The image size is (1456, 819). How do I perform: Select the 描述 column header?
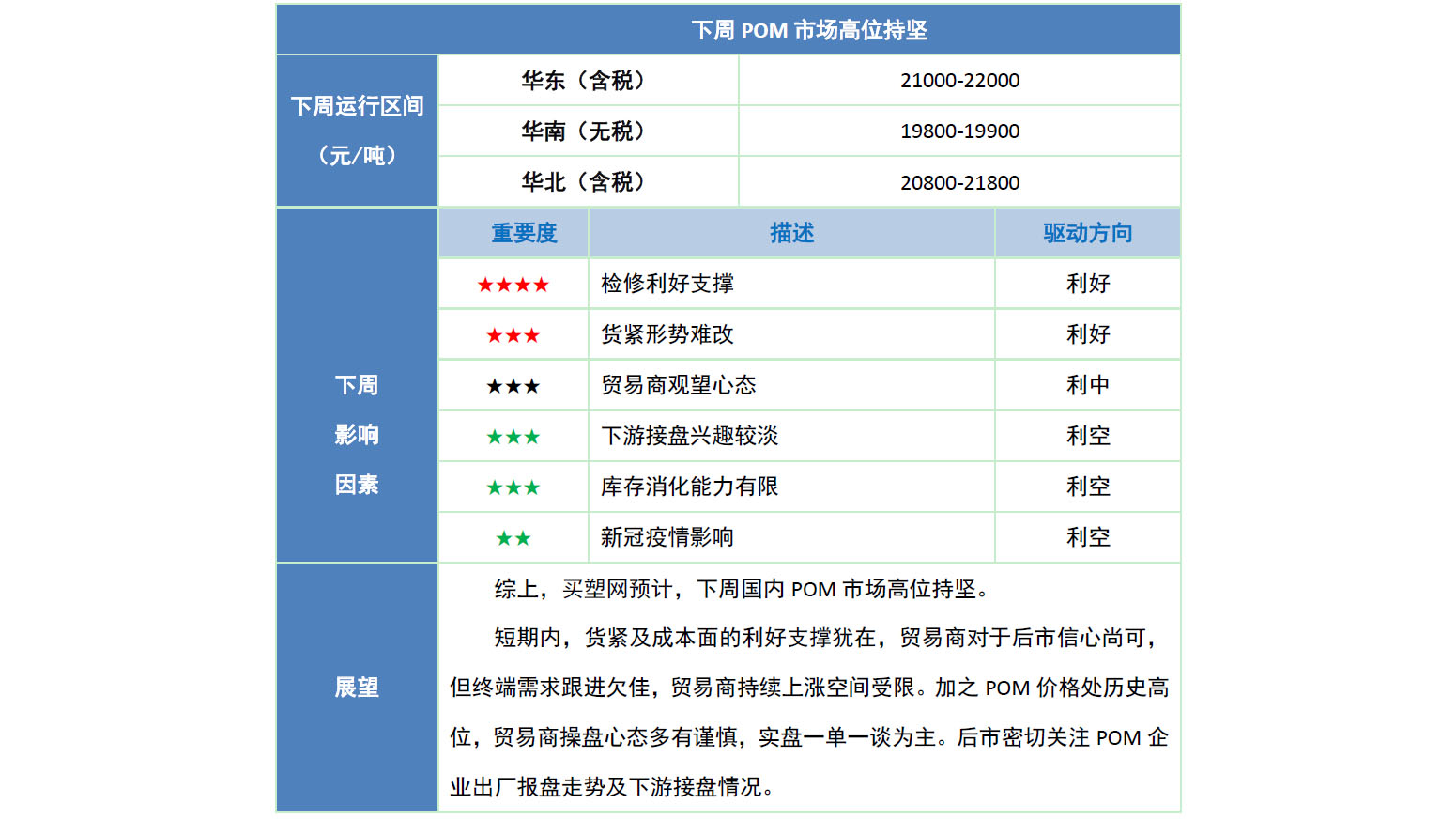click(791, 233)
